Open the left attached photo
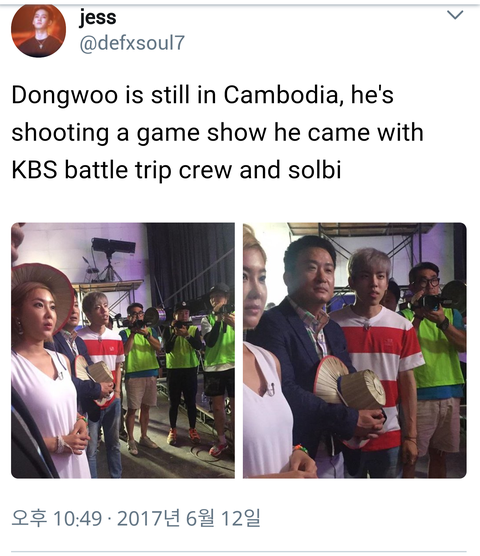 point(123,350)
